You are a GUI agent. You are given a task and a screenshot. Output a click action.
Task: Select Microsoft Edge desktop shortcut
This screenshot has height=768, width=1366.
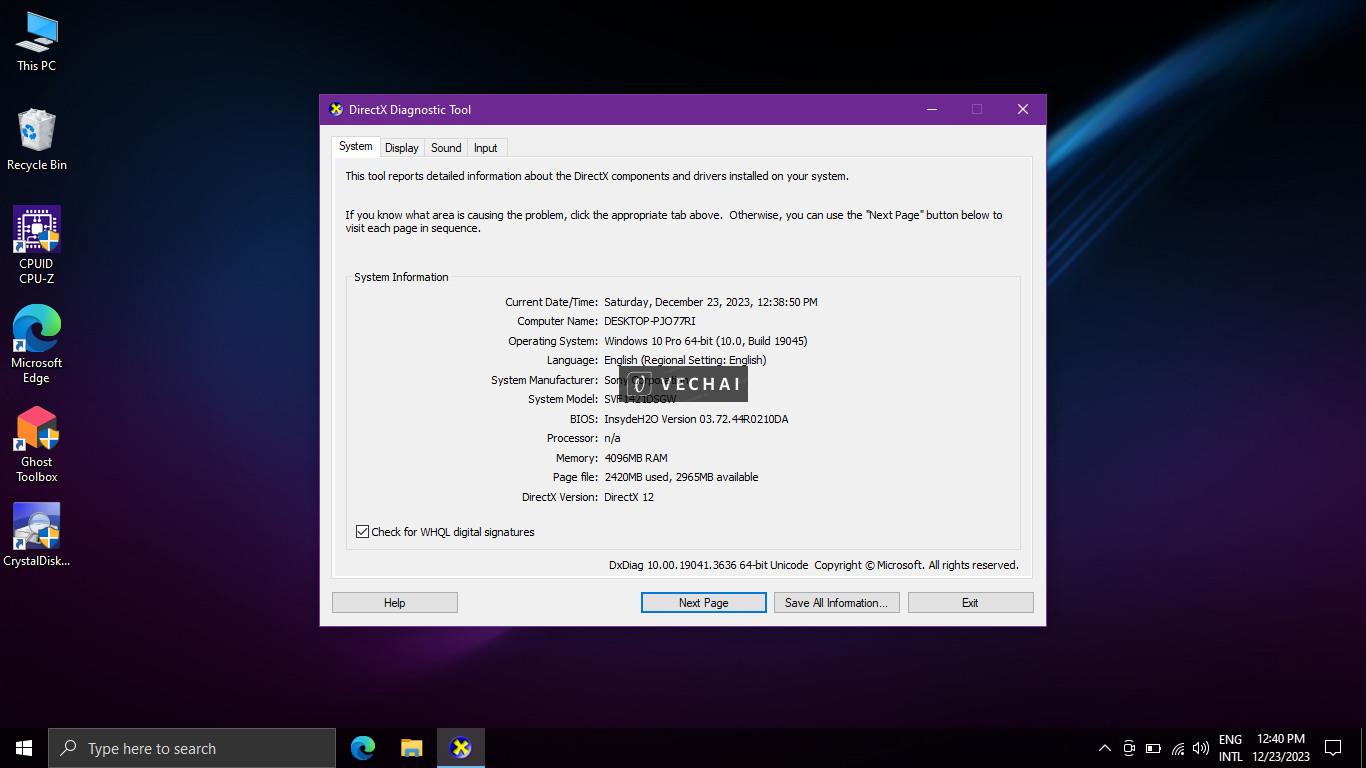click(x=37, y=344)
